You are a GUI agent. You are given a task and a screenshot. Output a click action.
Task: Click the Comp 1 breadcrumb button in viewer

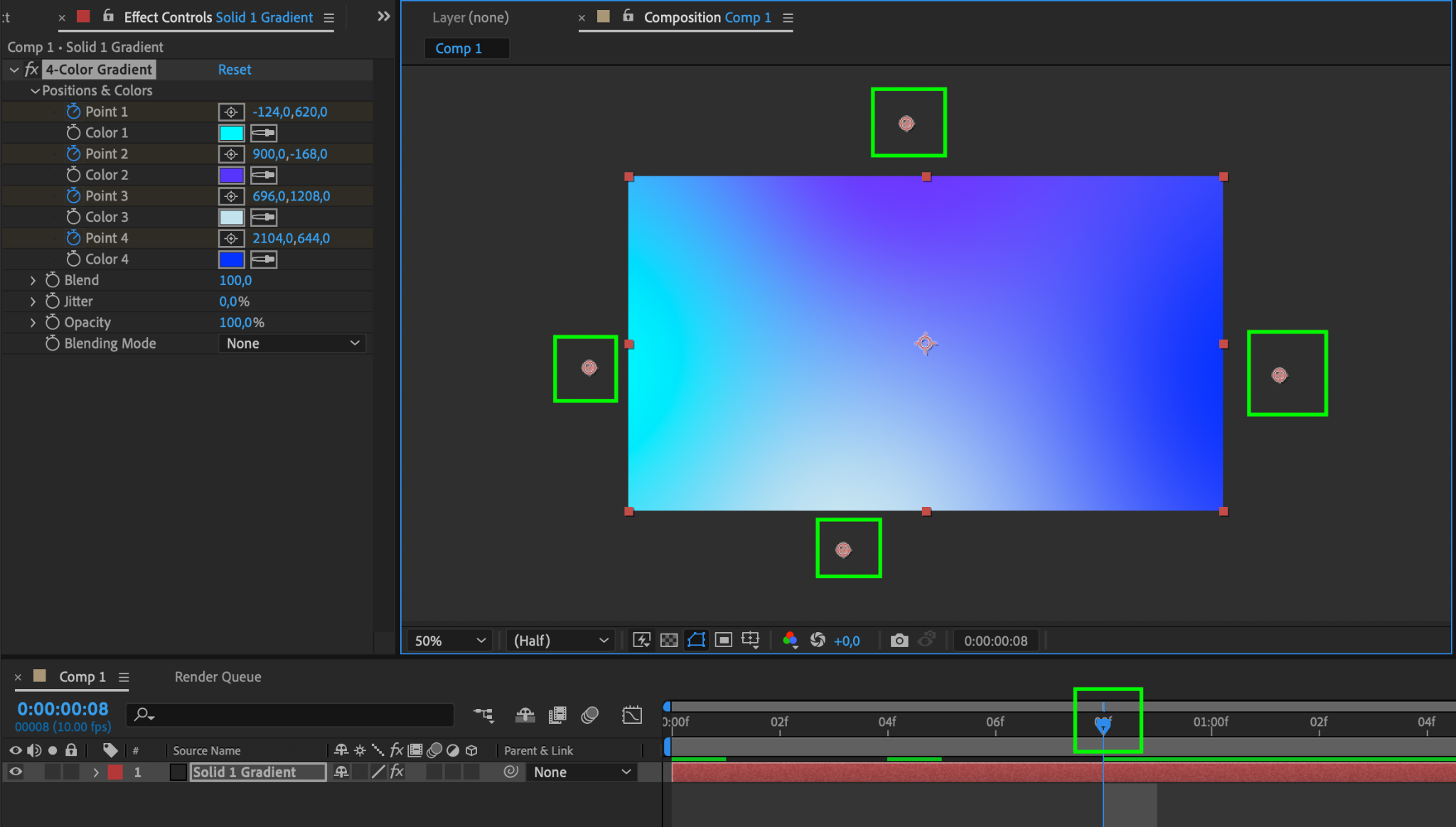pyautogui.click(x=459, y=48)
